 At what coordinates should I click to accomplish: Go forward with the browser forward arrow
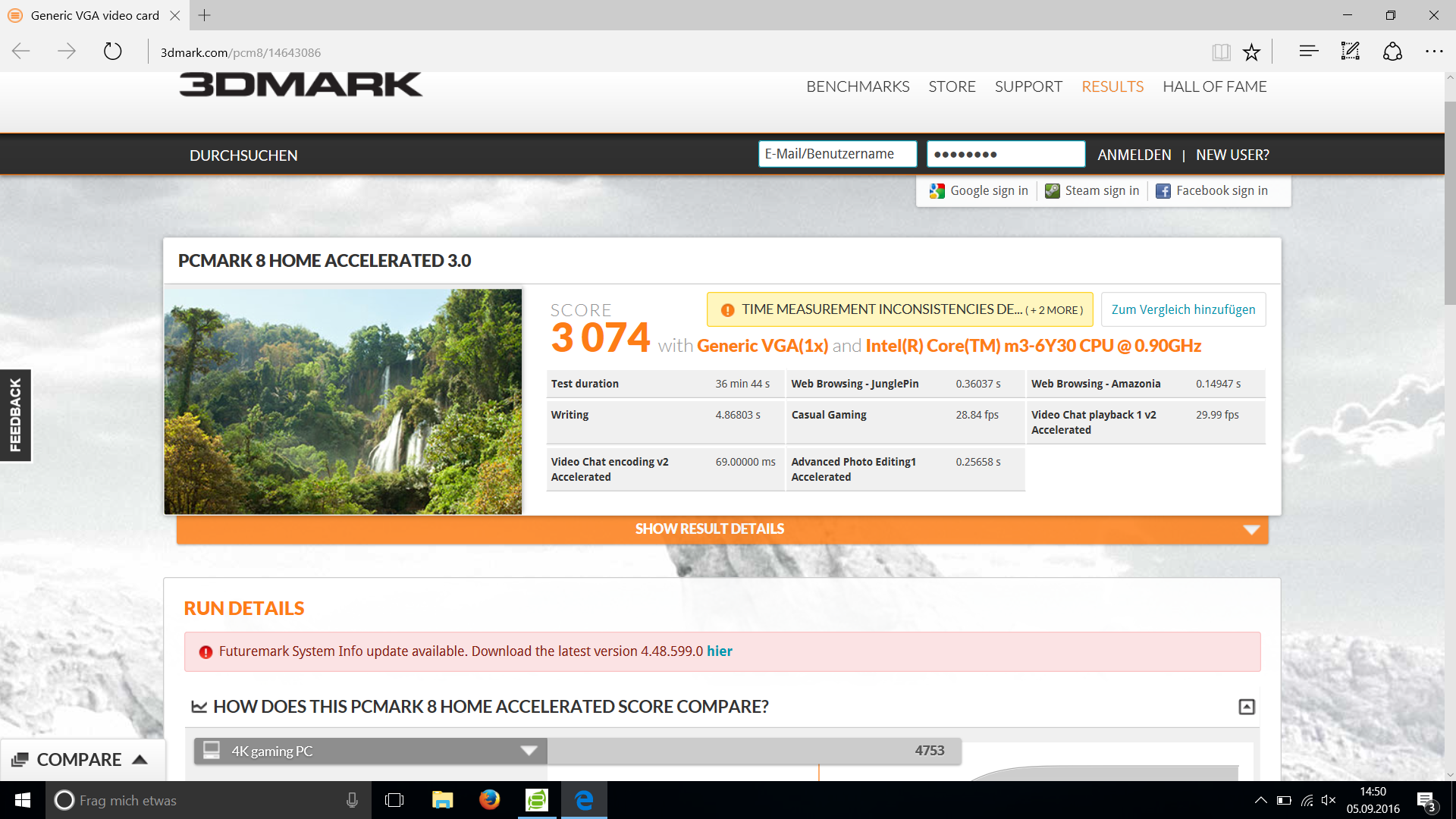(67, 52)
